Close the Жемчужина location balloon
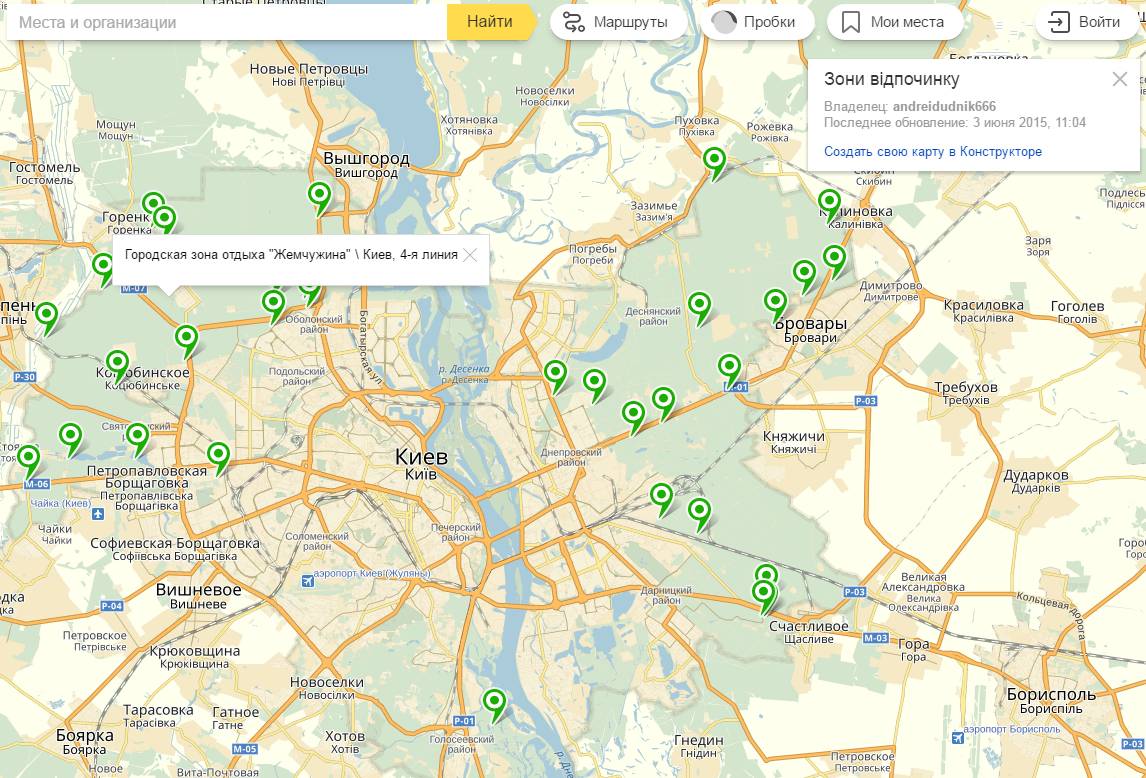This screenshot has width=1146, height=778. click(x=470, y=255)
